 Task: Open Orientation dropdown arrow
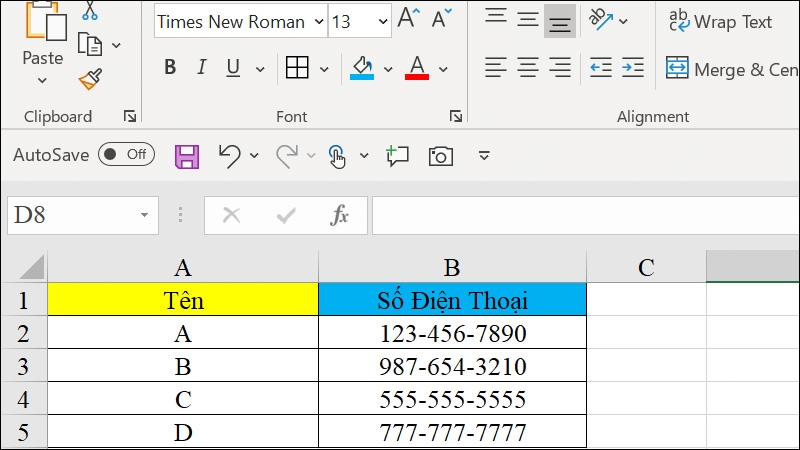pyautogui.click(x=623, y=21)
